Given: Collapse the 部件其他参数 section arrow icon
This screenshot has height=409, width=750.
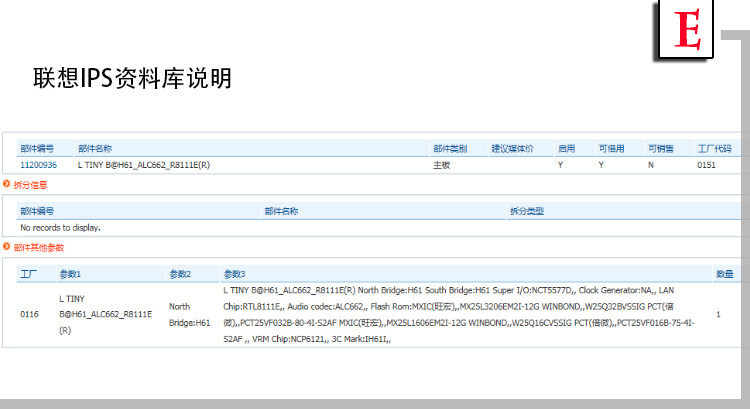Looking at the screenshot, I should [x=6, y=246].
